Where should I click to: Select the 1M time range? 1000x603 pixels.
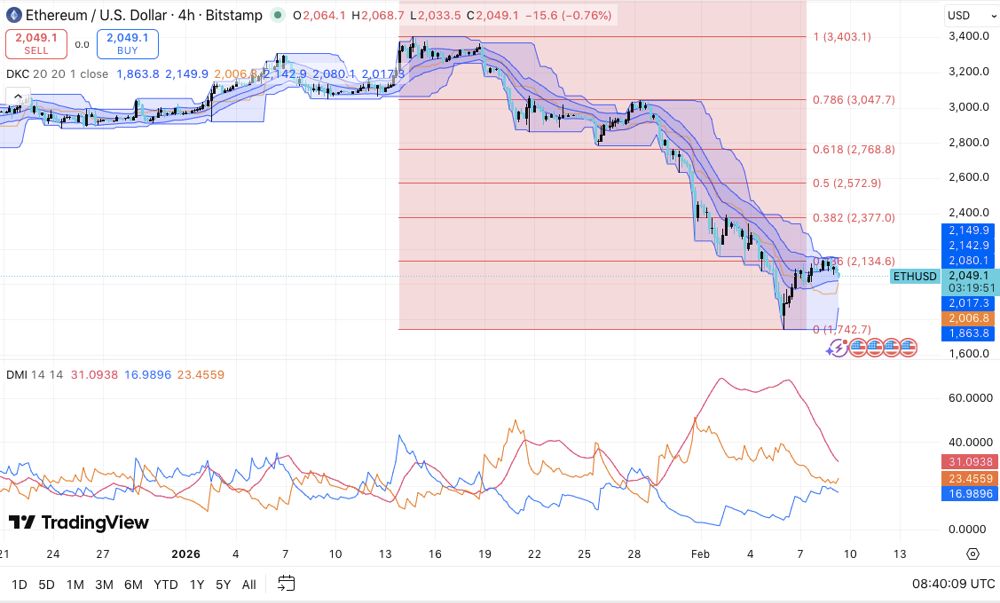click(x=75, y=584)
